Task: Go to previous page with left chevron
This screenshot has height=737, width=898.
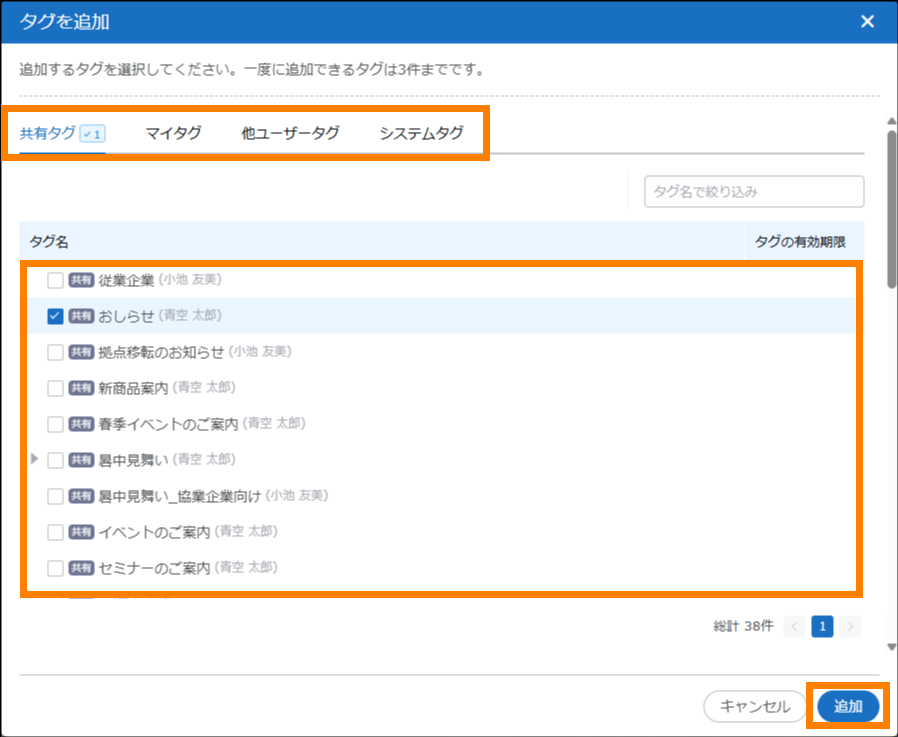Action: [x=795, y=626]
